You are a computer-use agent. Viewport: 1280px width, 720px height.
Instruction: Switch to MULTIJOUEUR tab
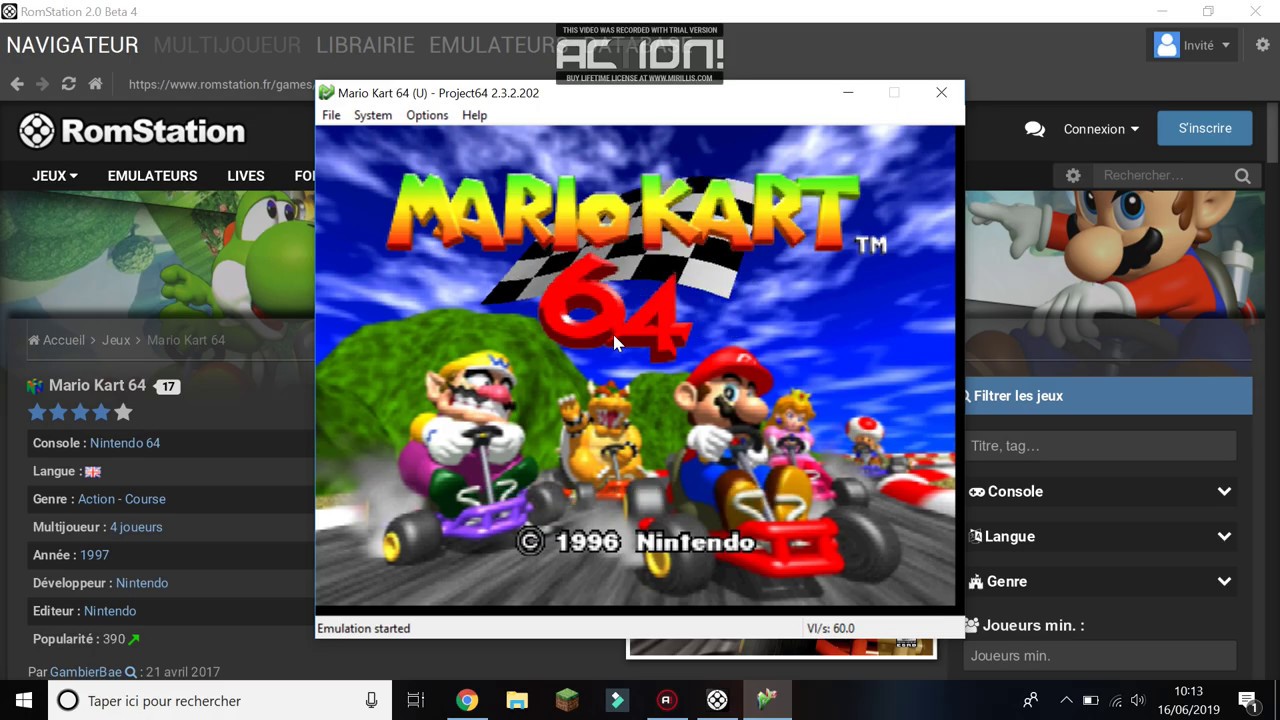point(227,45)
